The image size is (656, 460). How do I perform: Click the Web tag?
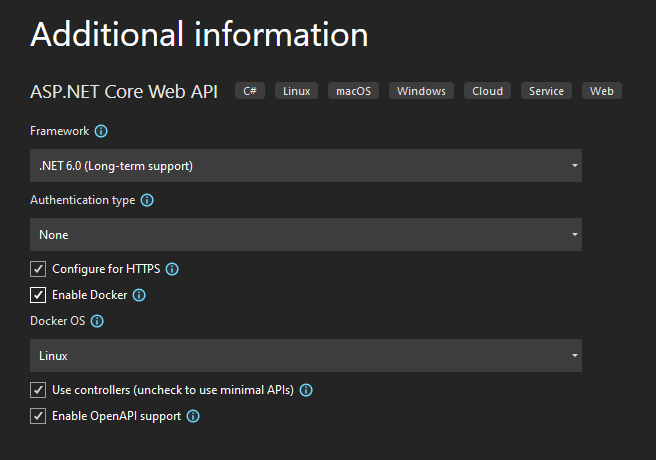click(602, 91)
